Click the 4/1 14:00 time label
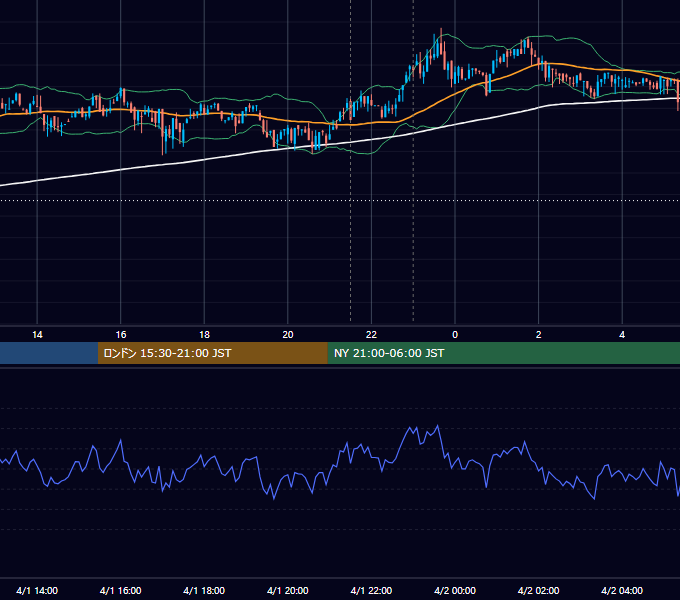680x600 pixels. [37, 590]
